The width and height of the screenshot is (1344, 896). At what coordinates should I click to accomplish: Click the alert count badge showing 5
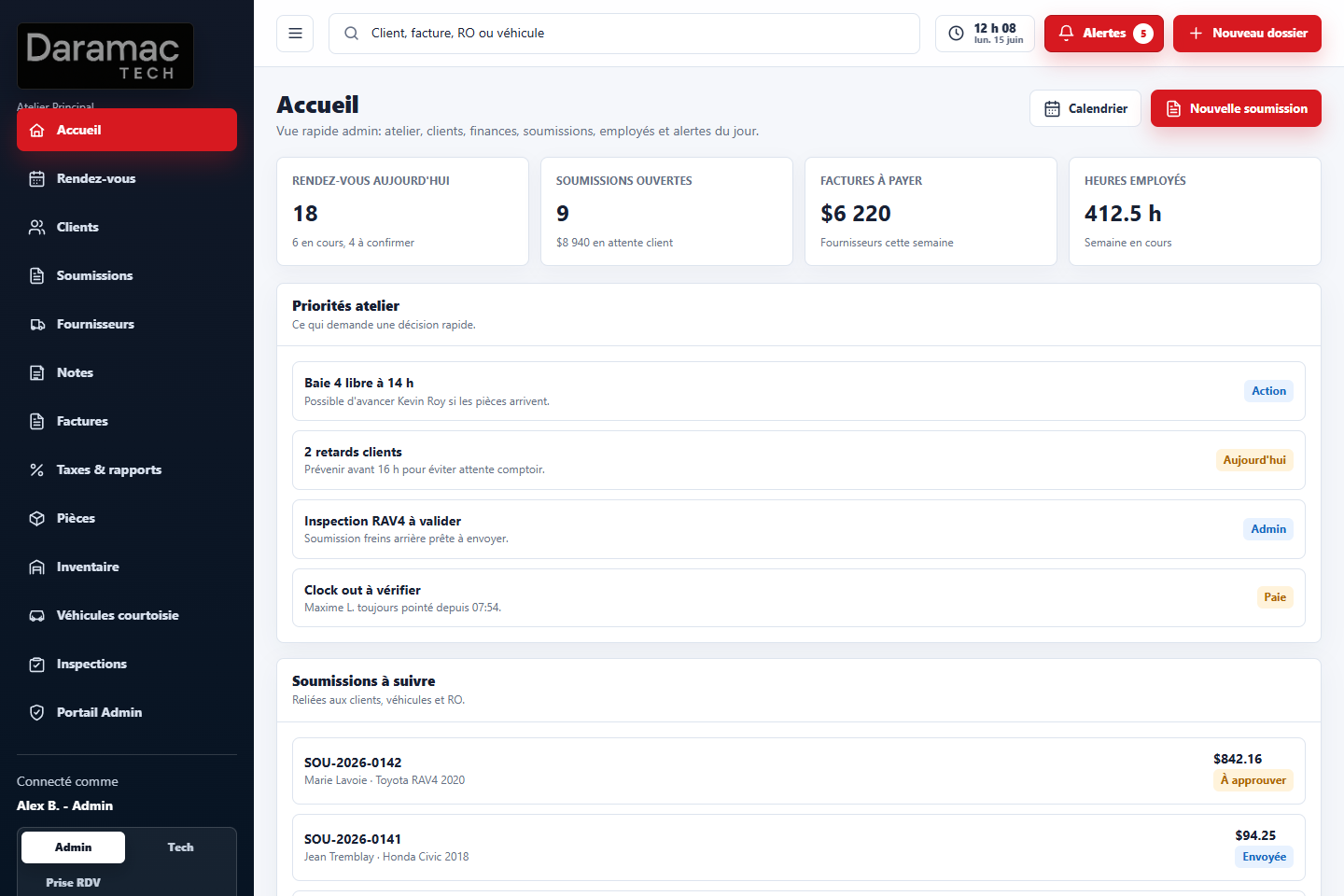tap(1143, 34)
